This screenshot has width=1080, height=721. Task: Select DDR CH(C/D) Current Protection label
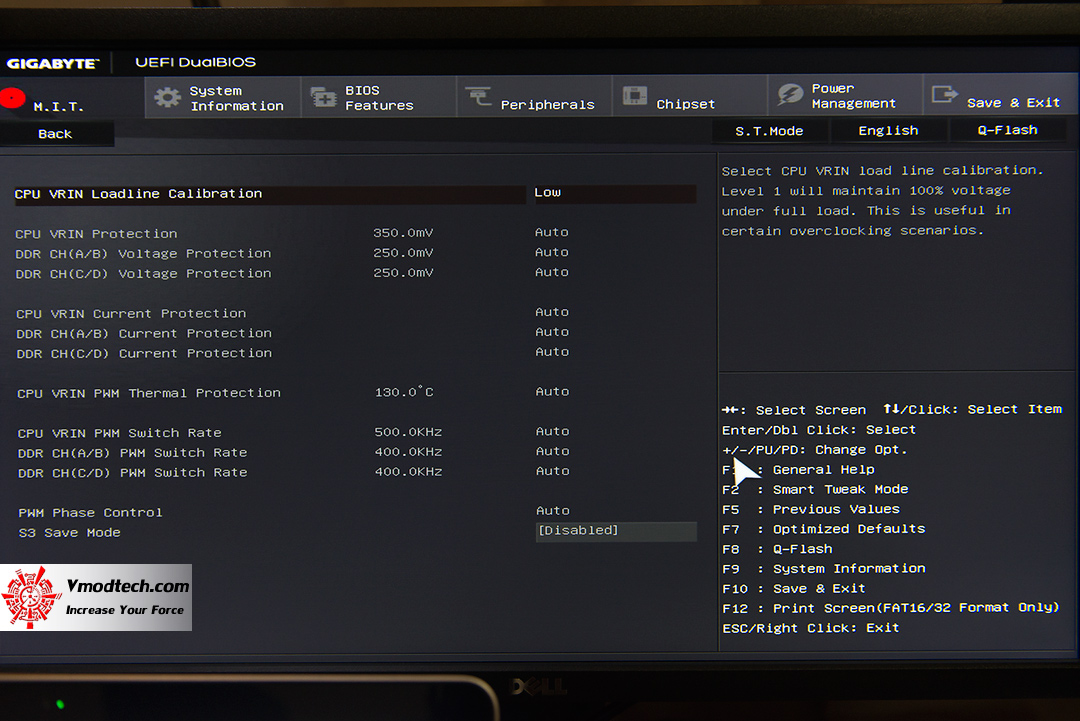(144, 354)
